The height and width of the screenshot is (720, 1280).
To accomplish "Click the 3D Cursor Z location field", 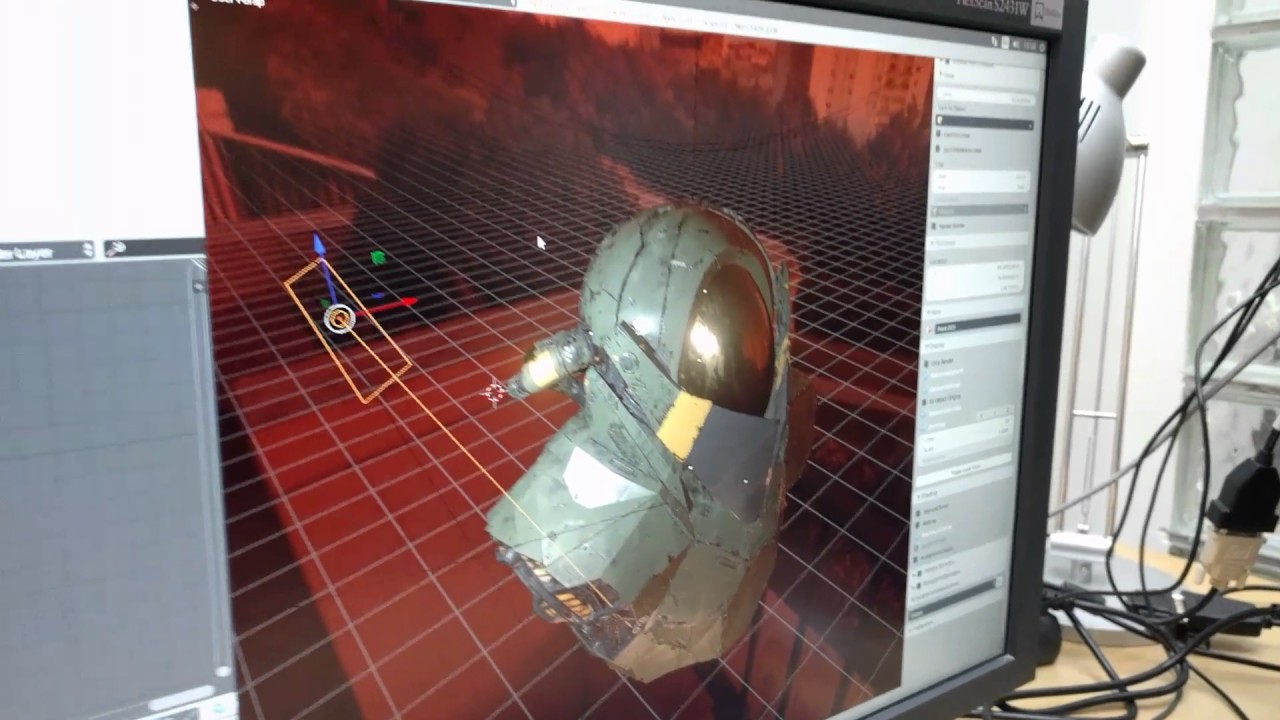I will point(975,291).
